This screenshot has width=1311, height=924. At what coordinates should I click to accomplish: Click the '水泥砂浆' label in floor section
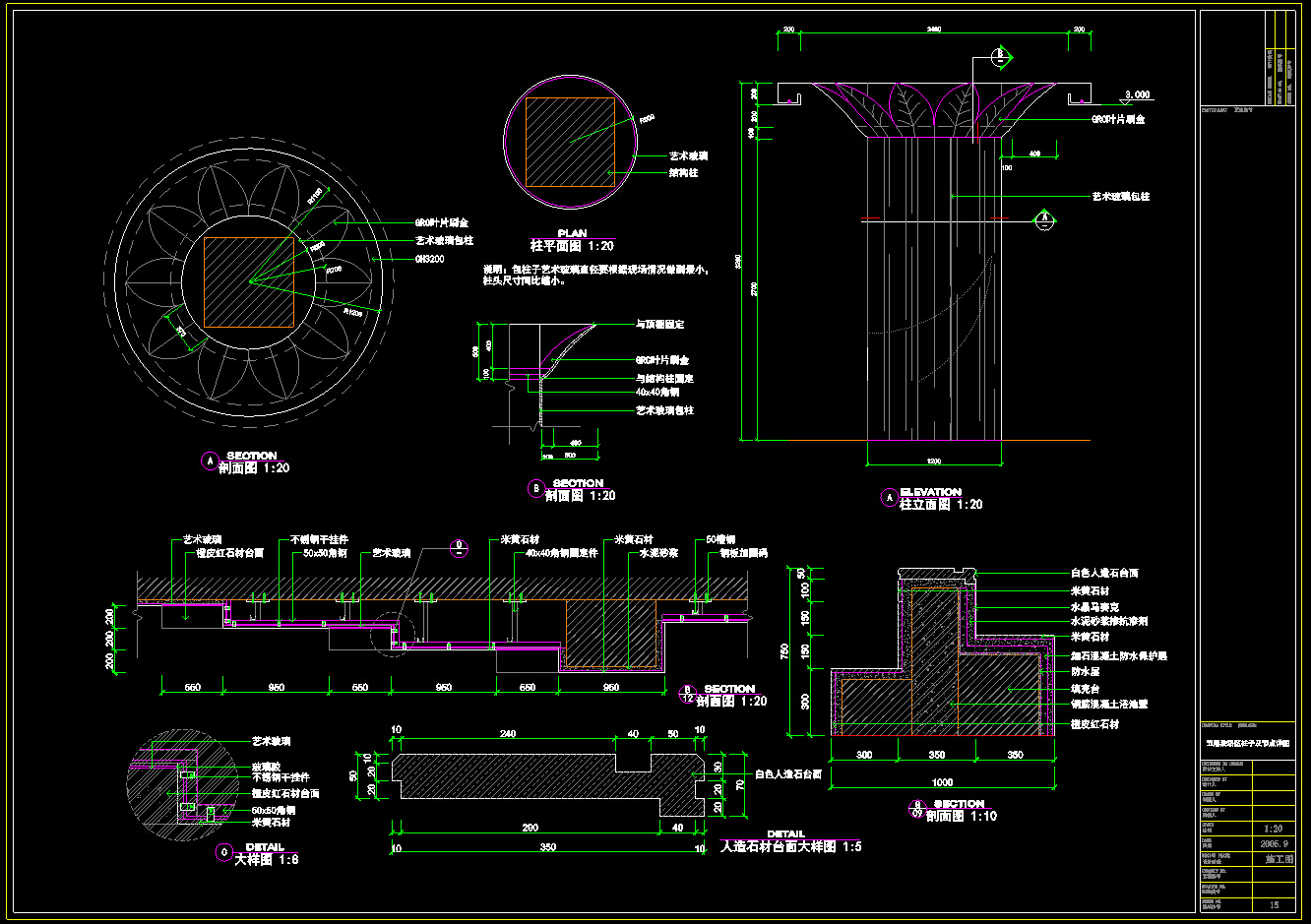pos(658,553)
